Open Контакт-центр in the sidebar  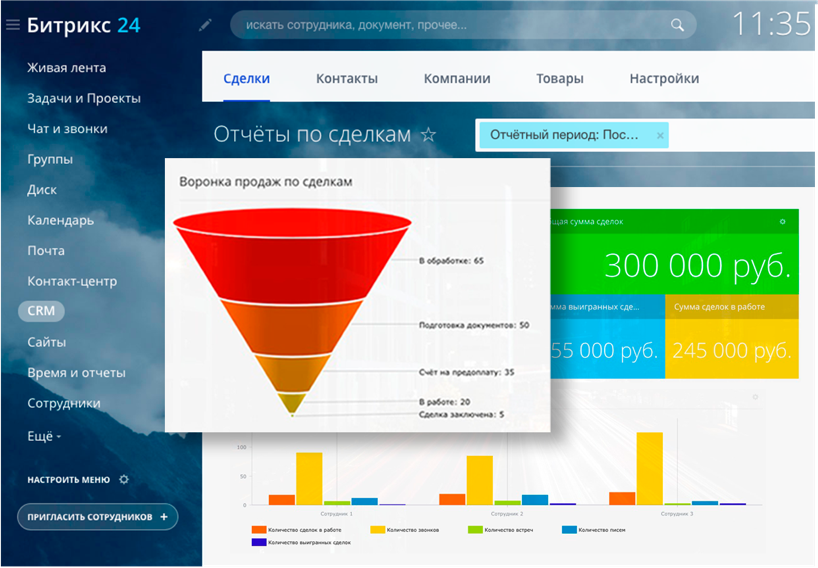click(72, 281)
